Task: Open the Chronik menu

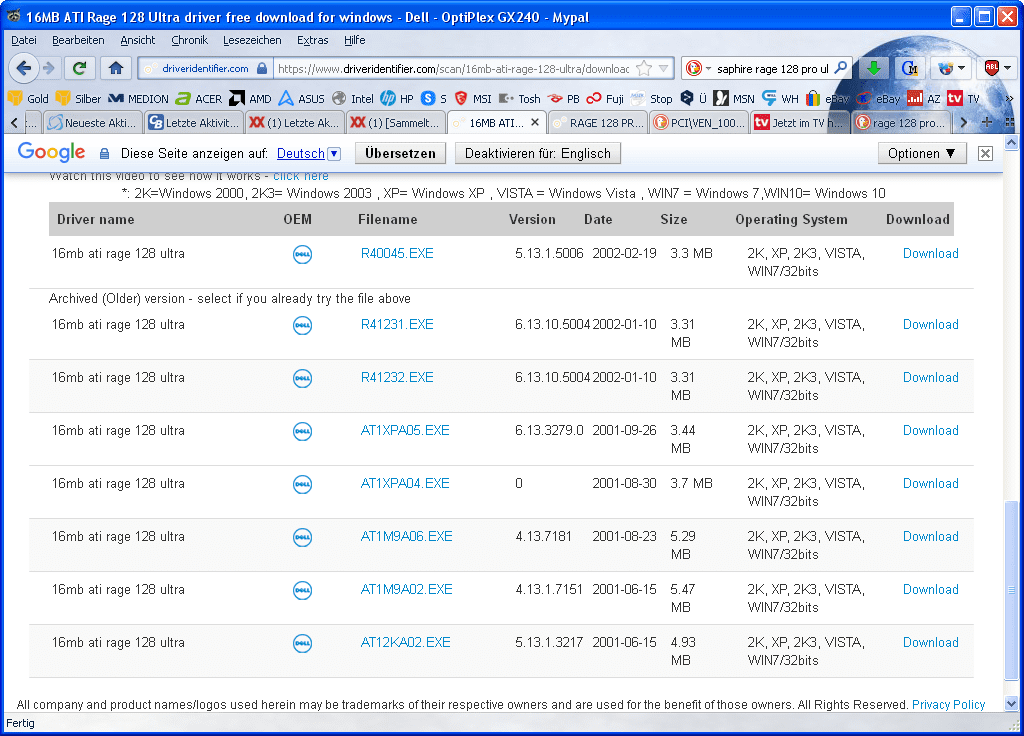Action: pyautogui.click(x=189, y=40)
